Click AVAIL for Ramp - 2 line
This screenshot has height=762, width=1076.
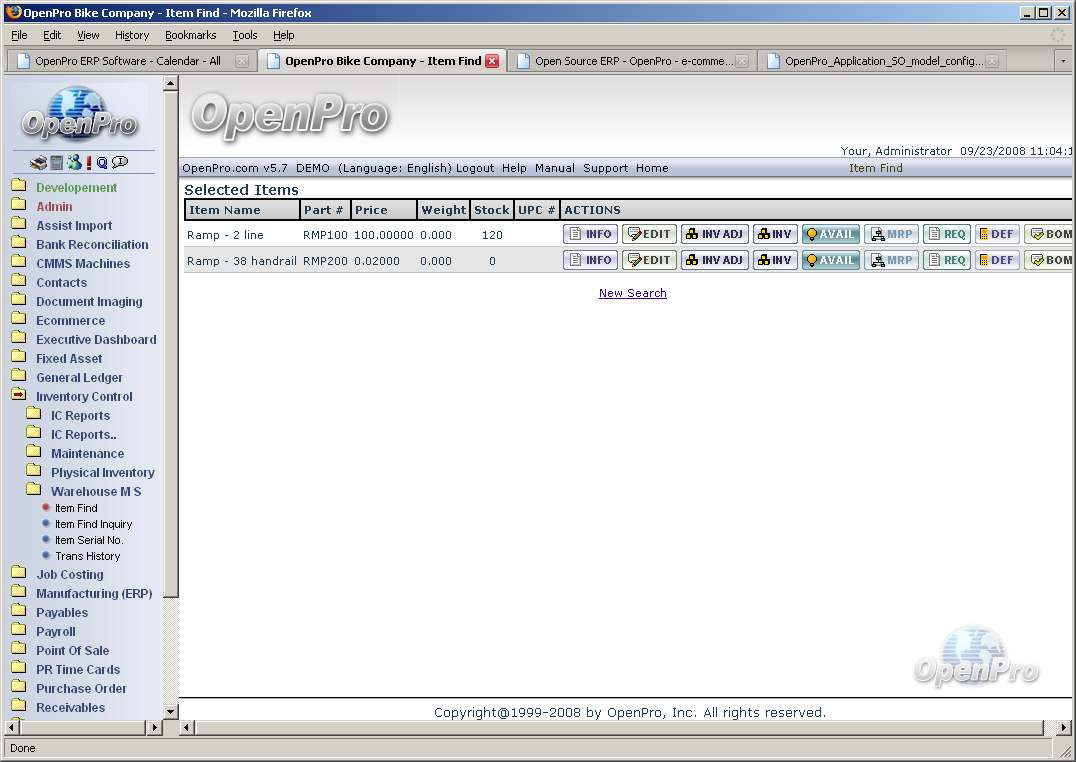[x=830, y=234]
